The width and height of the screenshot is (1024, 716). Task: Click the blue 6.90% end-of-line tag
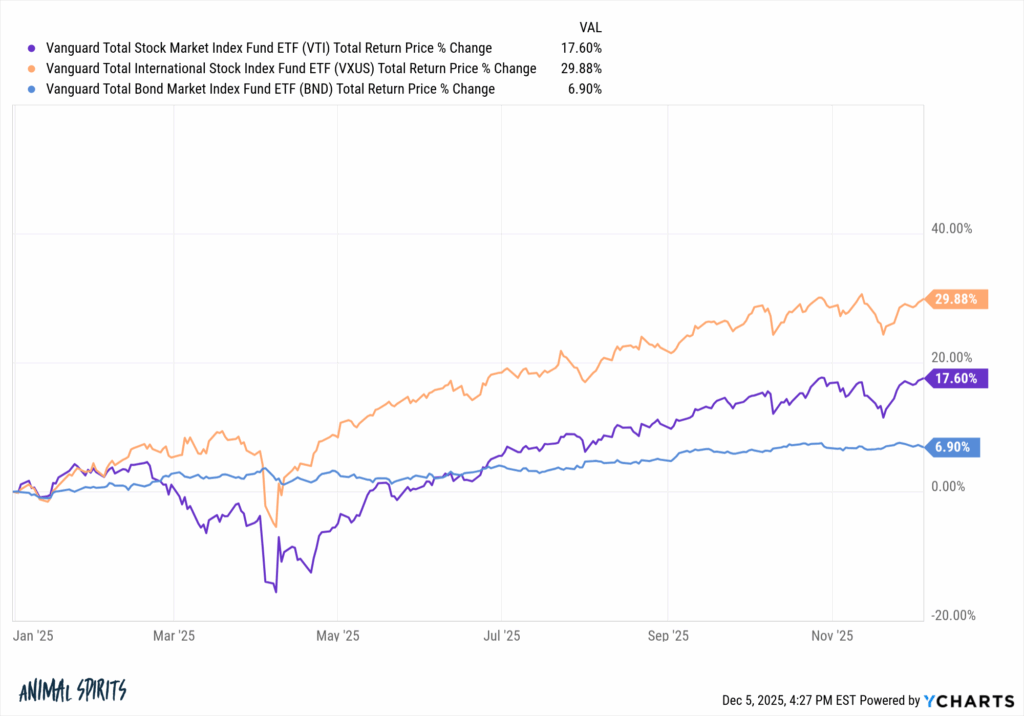pyautogui.click(x=955, y=447)
